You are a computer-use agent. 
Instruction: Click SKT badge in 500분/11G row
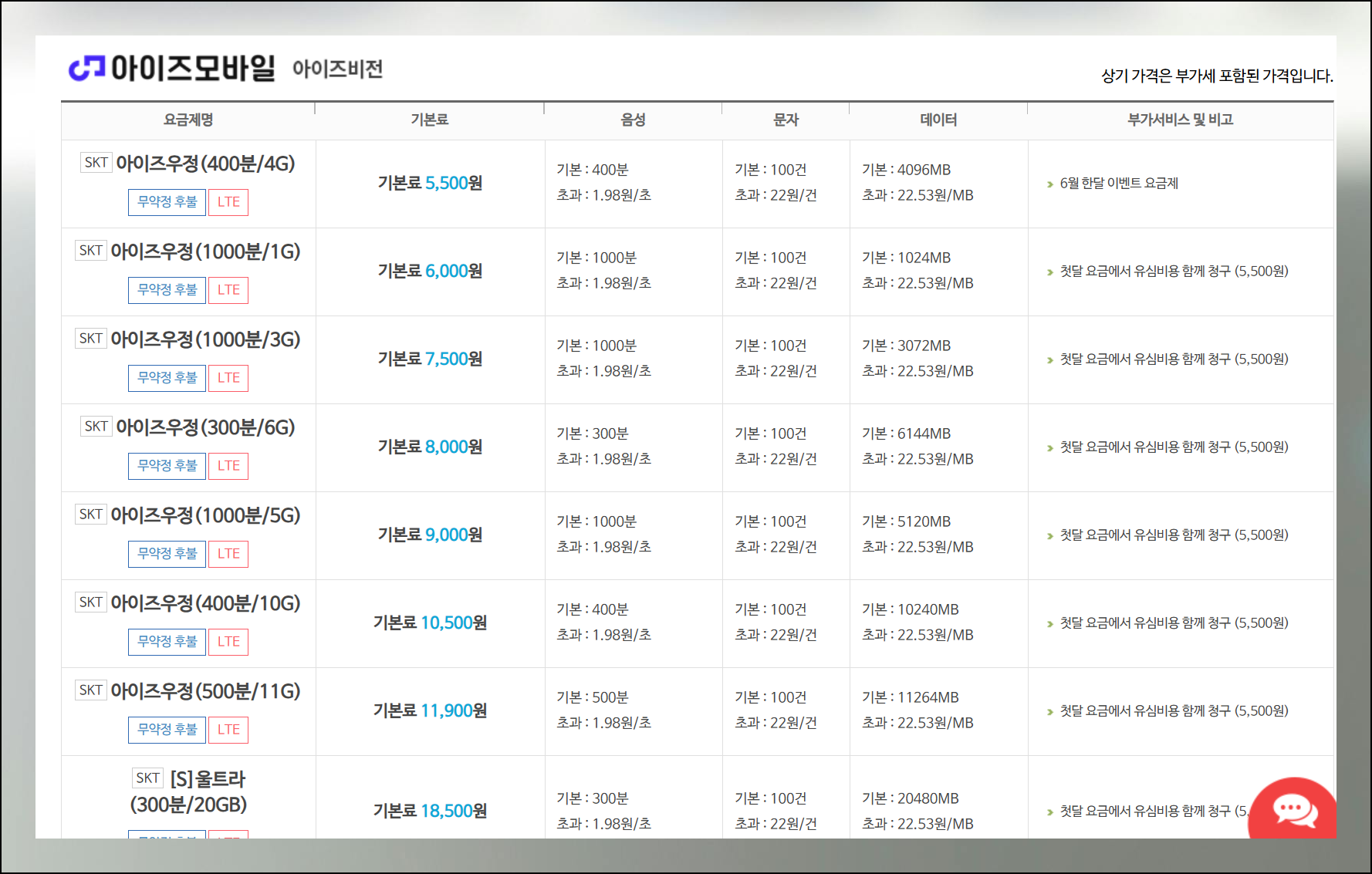pos(90,690)
